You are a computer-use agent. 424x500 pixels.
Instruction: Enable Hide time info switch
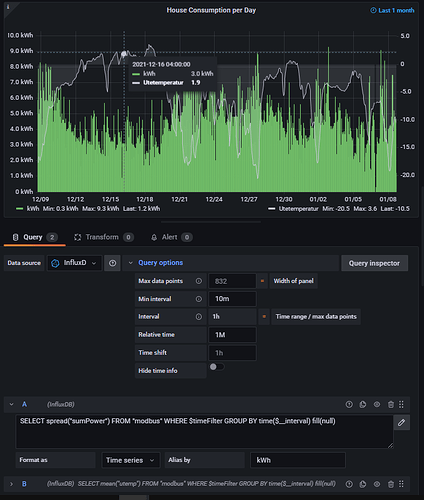(217, 367)
